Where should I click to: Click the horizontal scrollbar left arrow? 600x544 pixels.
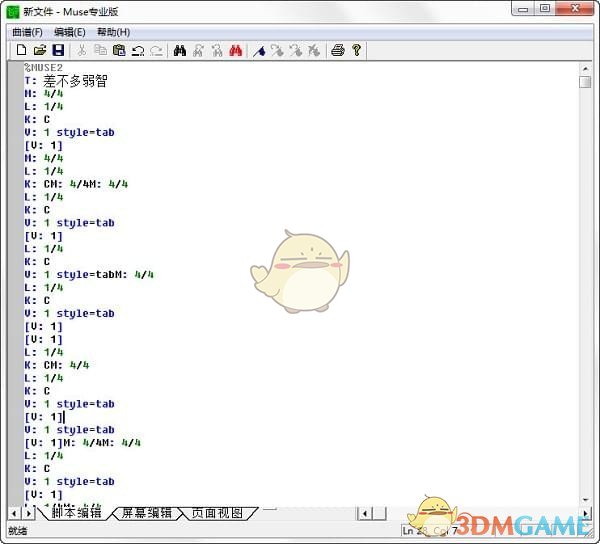[365, 513]
